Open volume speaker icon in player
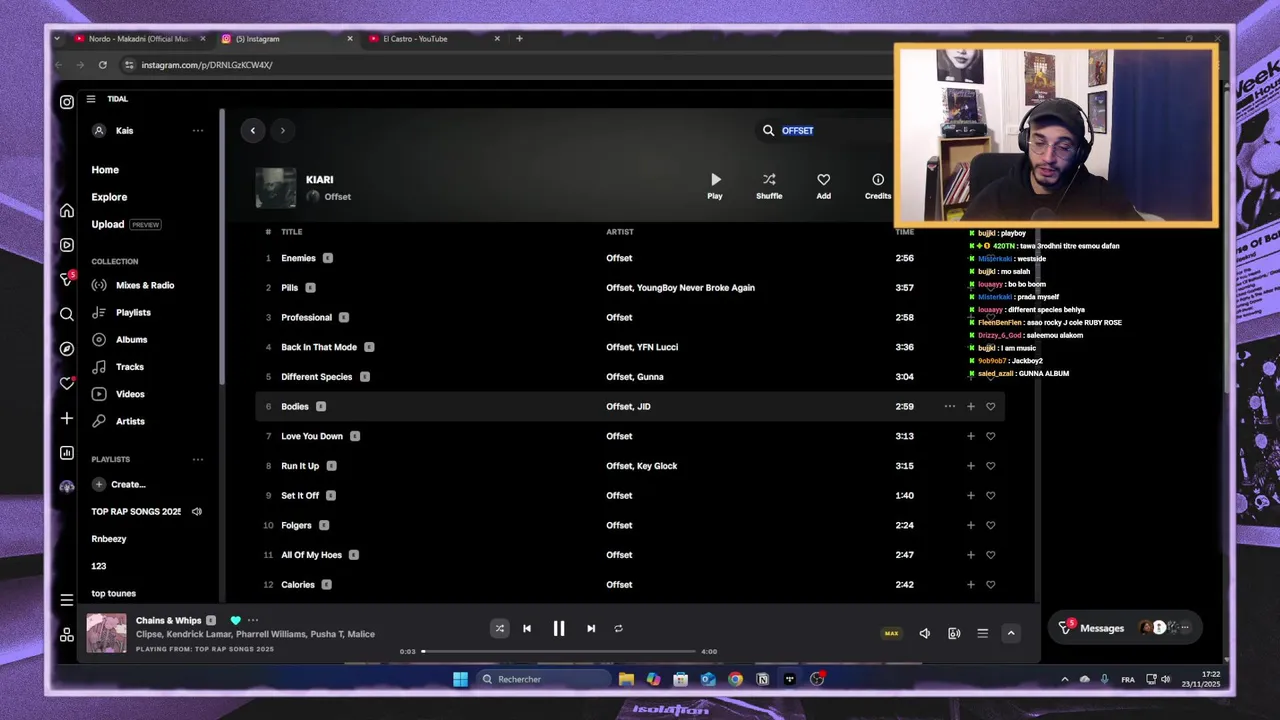The height and width of the screenshot is (720, 1280). 925,633
